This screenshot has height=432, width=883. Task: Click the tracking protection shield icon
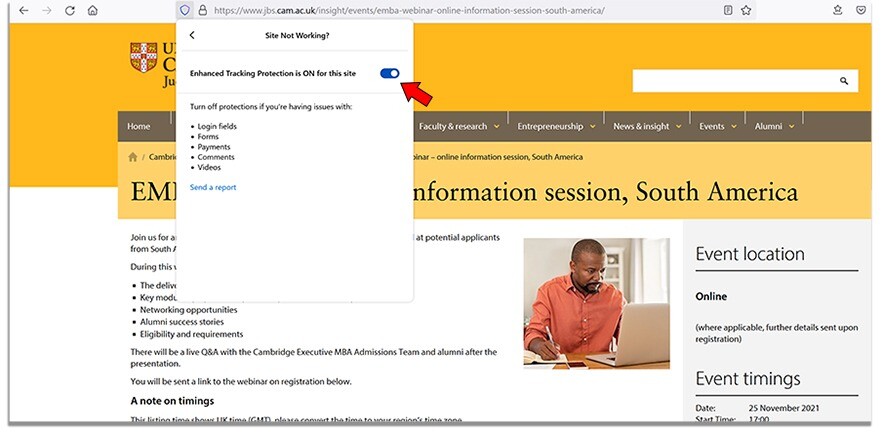pos(185,10)
